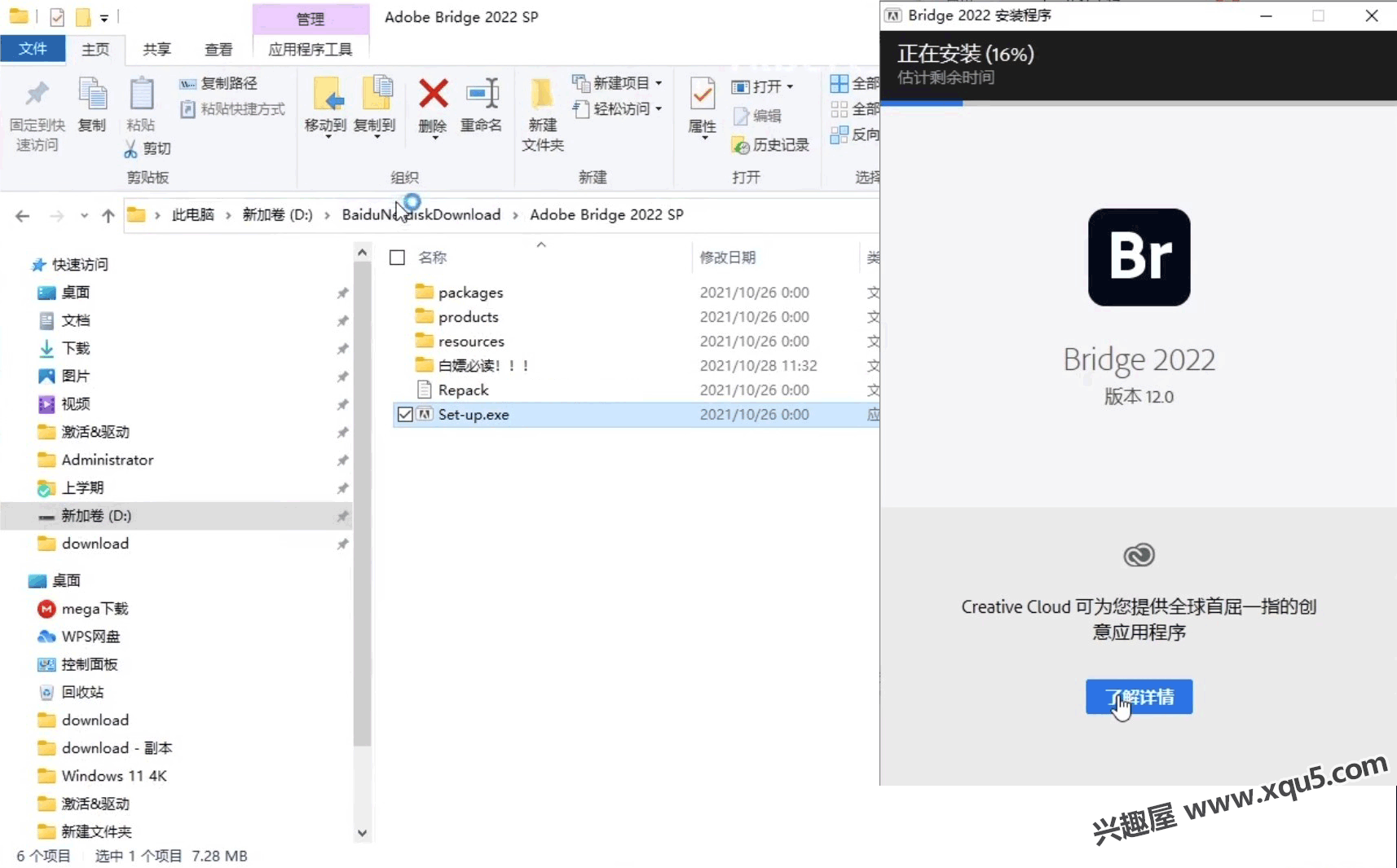Click breadcrumb chevron after 新加卷 (D:)
Screen dimensions: 1397x868
pos(327,215)
